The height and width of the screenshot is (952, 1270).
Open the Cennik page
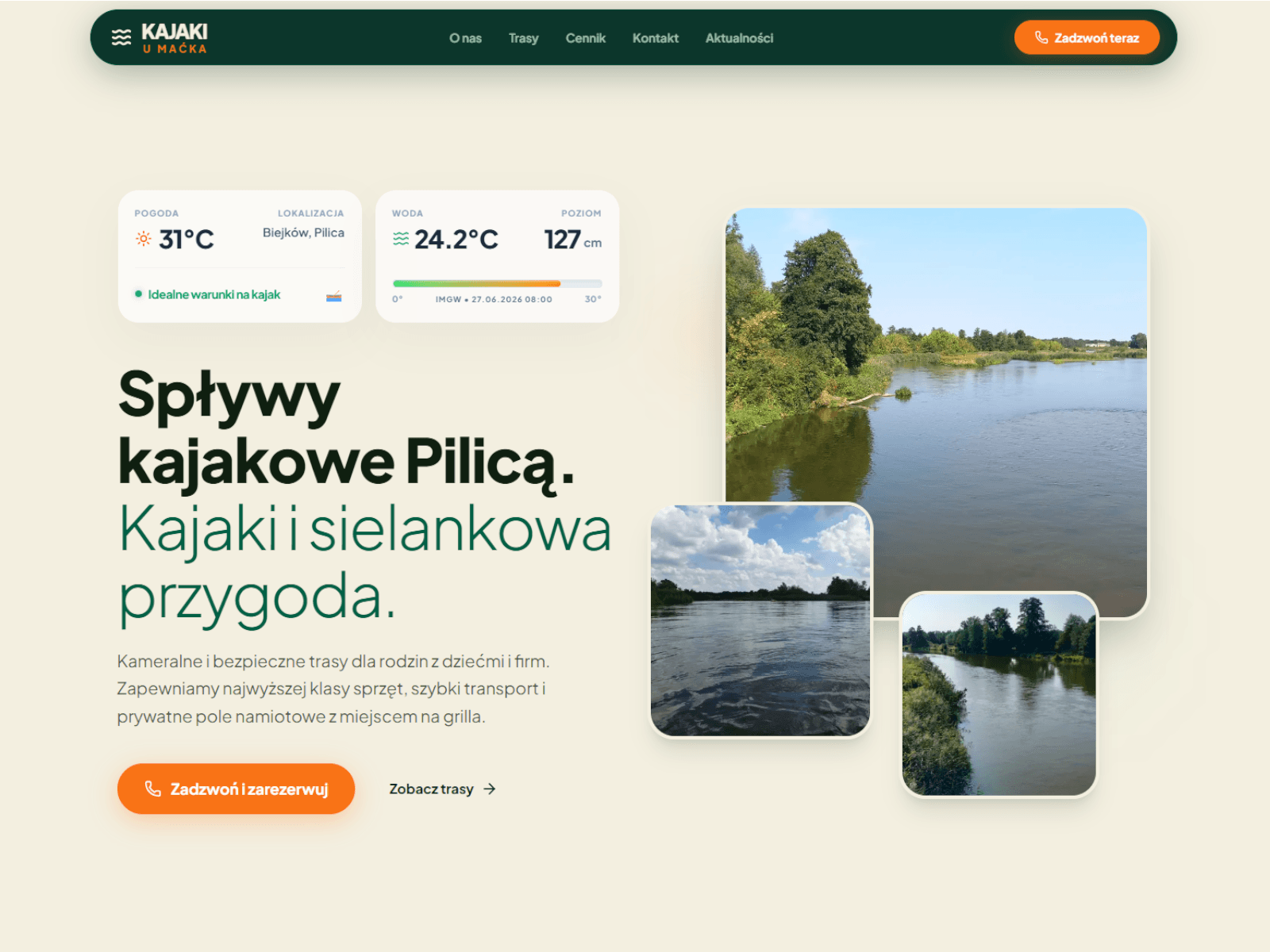585,38
